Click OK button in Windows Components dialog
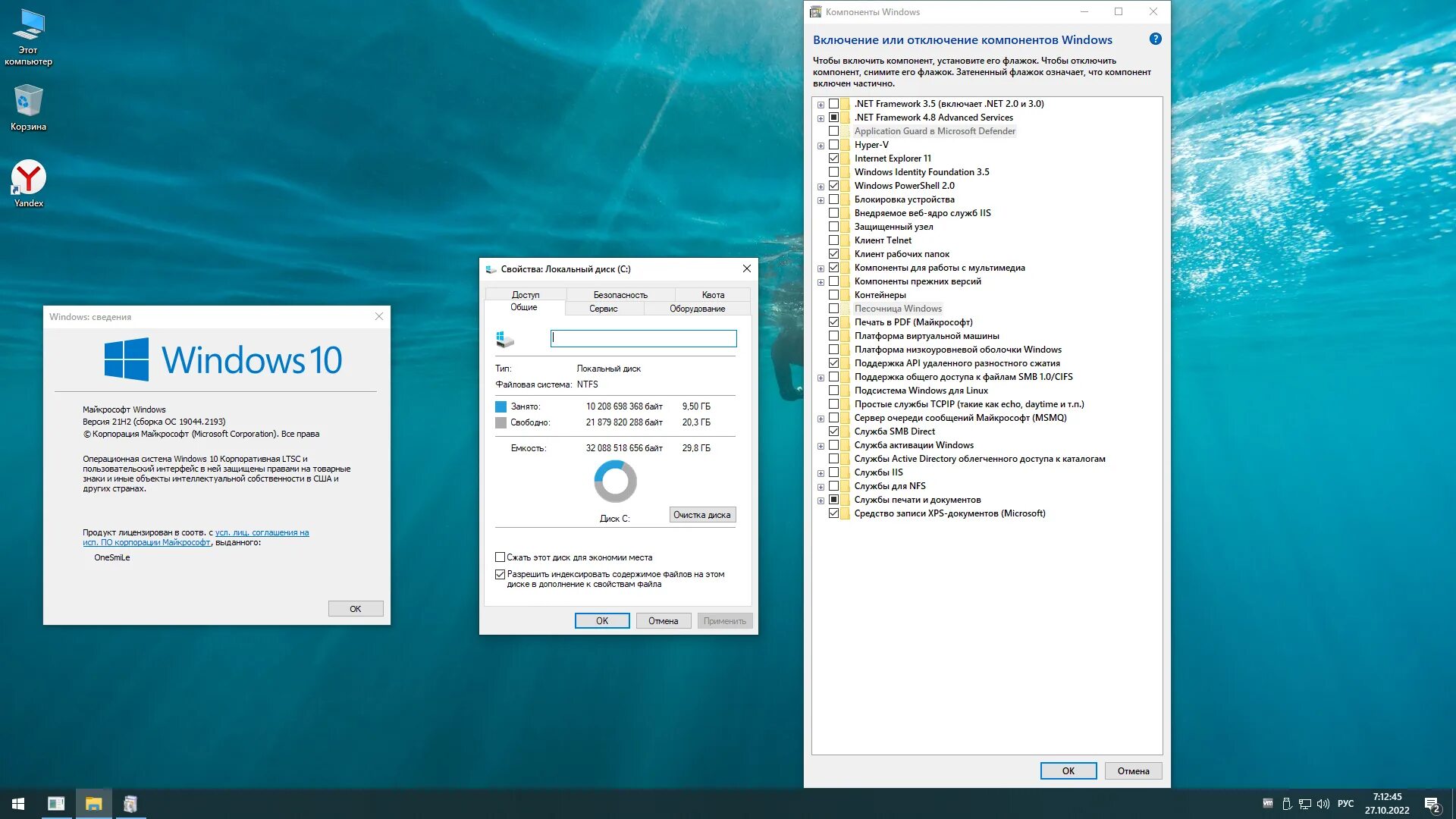Screen dimensions: 1456x819 point(1068,770)
